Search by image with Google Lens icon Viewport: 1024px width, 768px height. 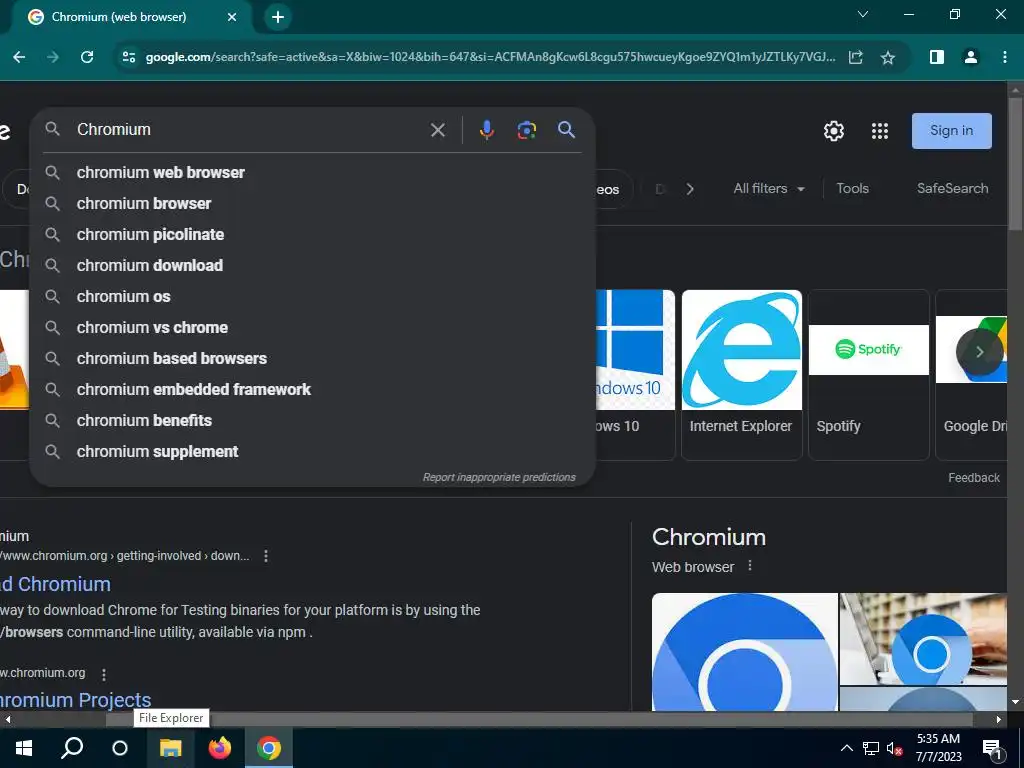click(526, 130)
